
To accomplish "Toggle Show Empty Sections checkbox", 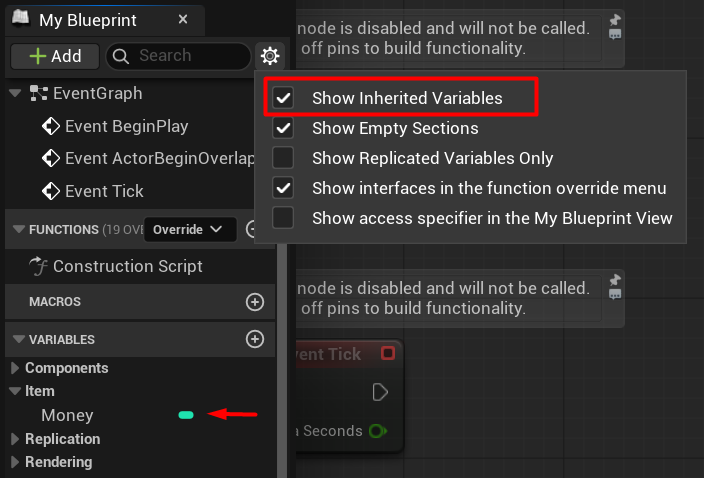I will [x=284, y=128].
